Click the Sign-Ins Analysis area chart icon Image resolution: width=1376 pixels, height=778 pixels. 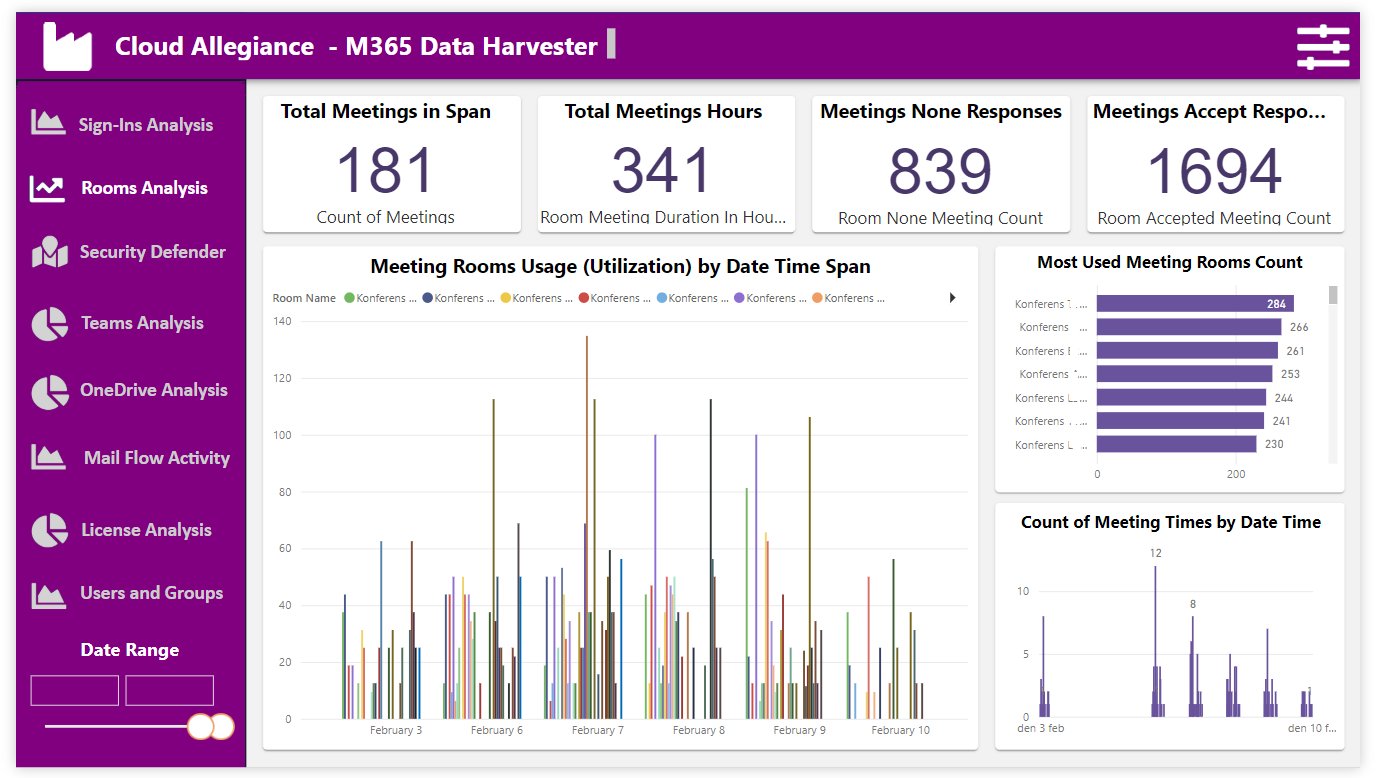point(48,122)
